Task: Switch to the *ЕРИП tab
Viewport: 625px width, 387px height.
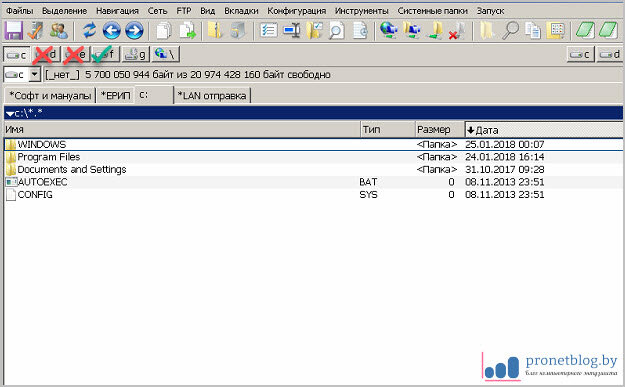Action: pos(116,96)
